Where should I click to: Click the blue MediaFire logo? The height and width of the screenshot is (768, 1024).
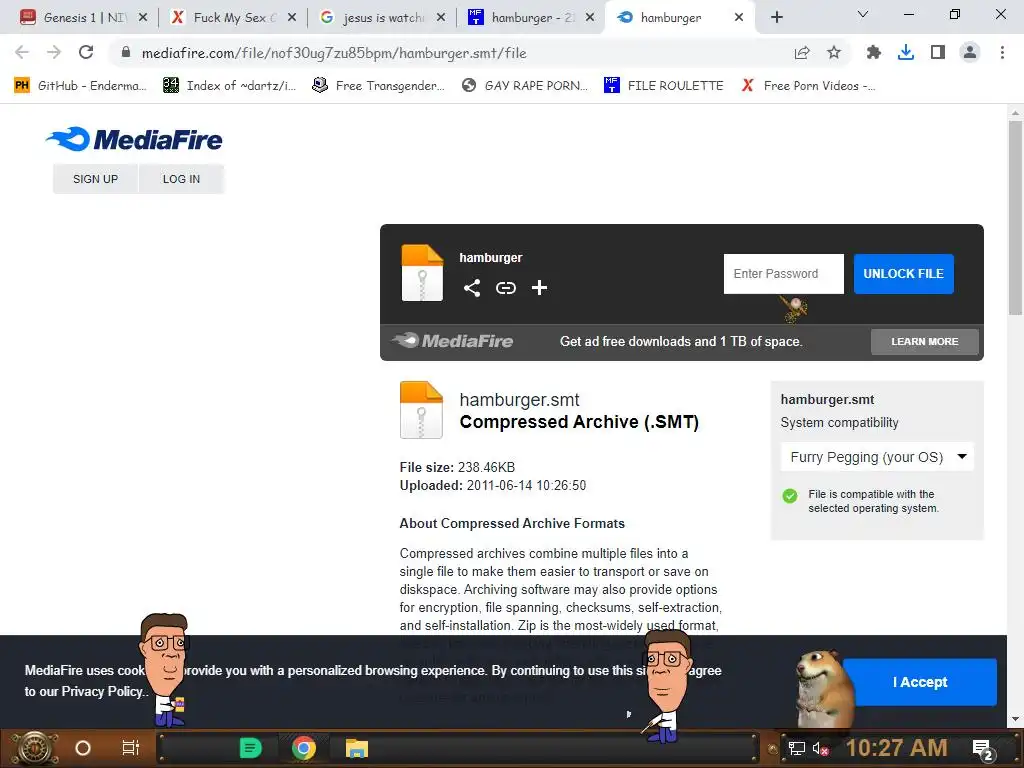[134, 139]
